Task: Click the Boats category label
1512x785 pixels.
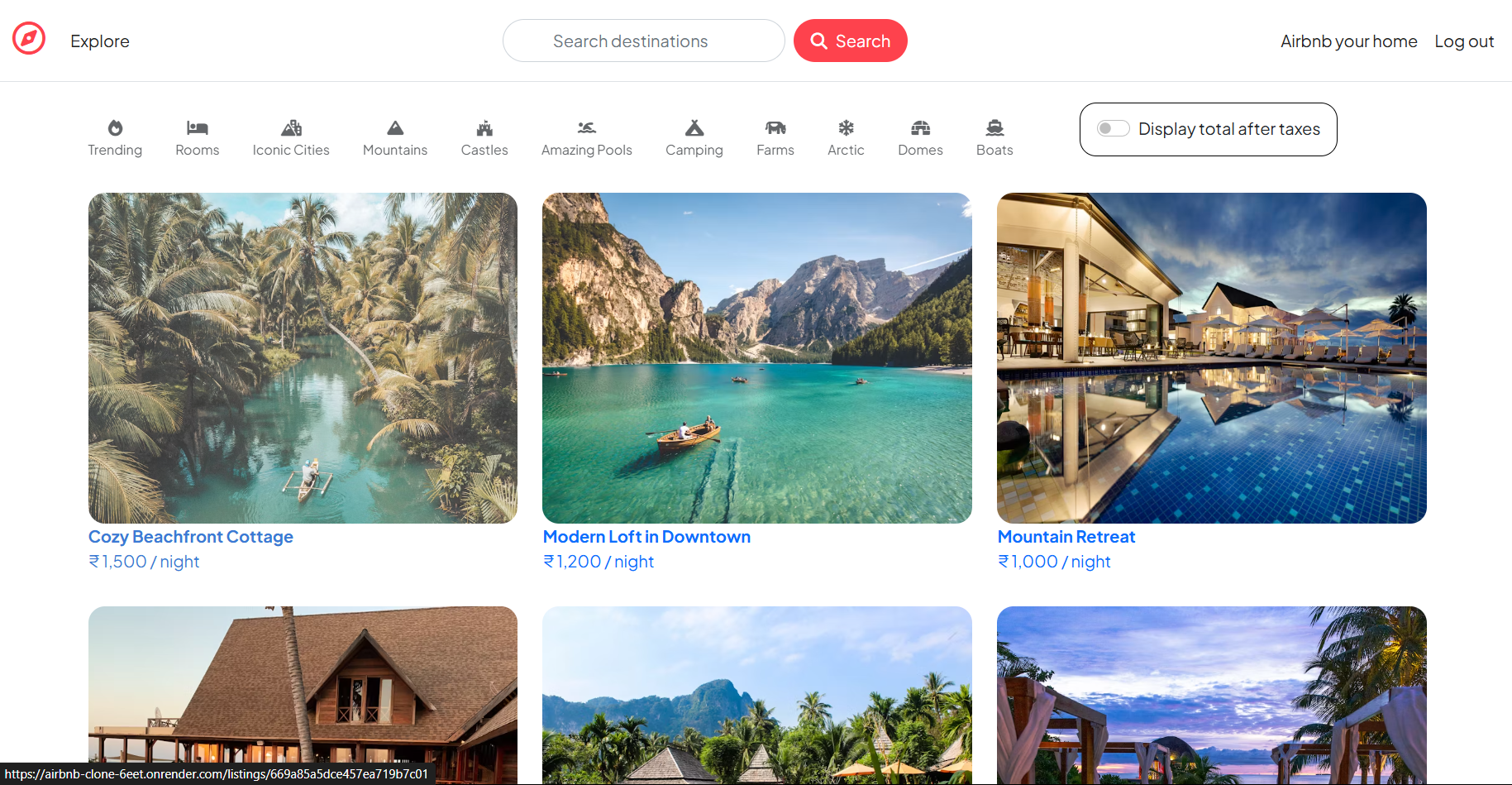Action: point(994,150)
